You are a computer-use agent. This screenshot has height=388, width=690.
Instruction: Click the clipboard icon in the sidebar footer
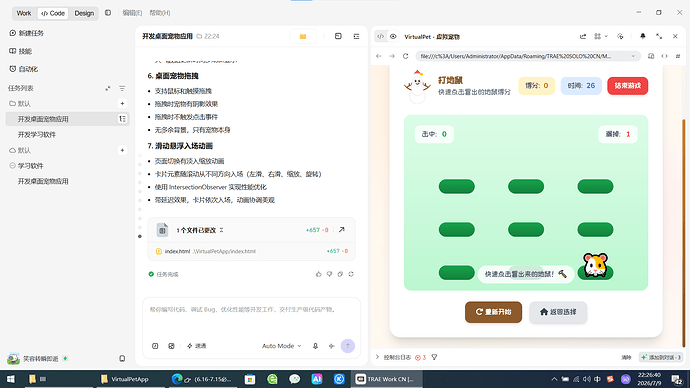coord(122,359)
